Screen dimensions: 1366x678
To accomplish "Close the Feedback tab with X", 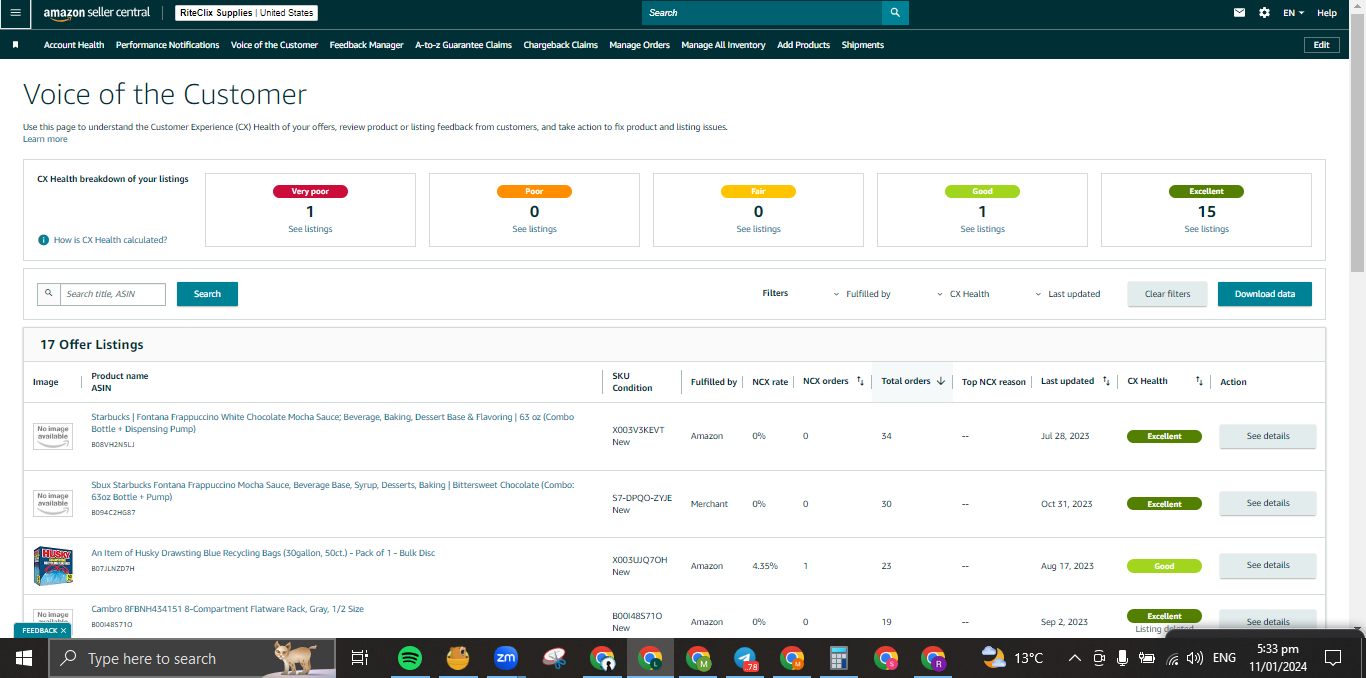I will tap(63, 631).
